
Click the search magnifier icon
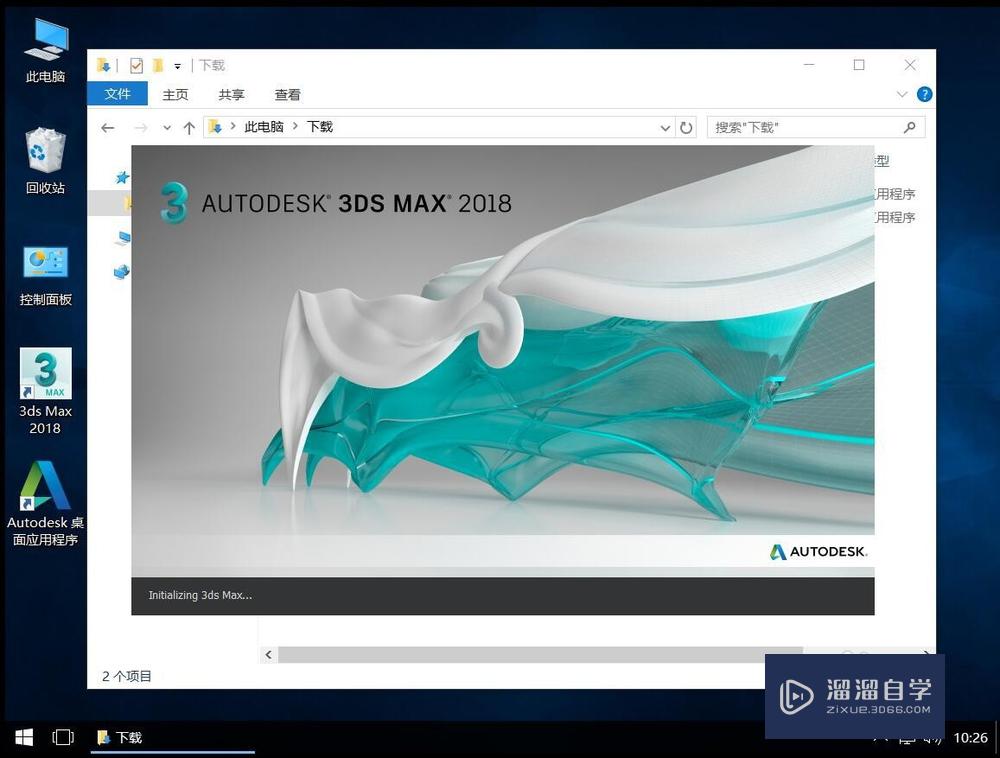909,128
